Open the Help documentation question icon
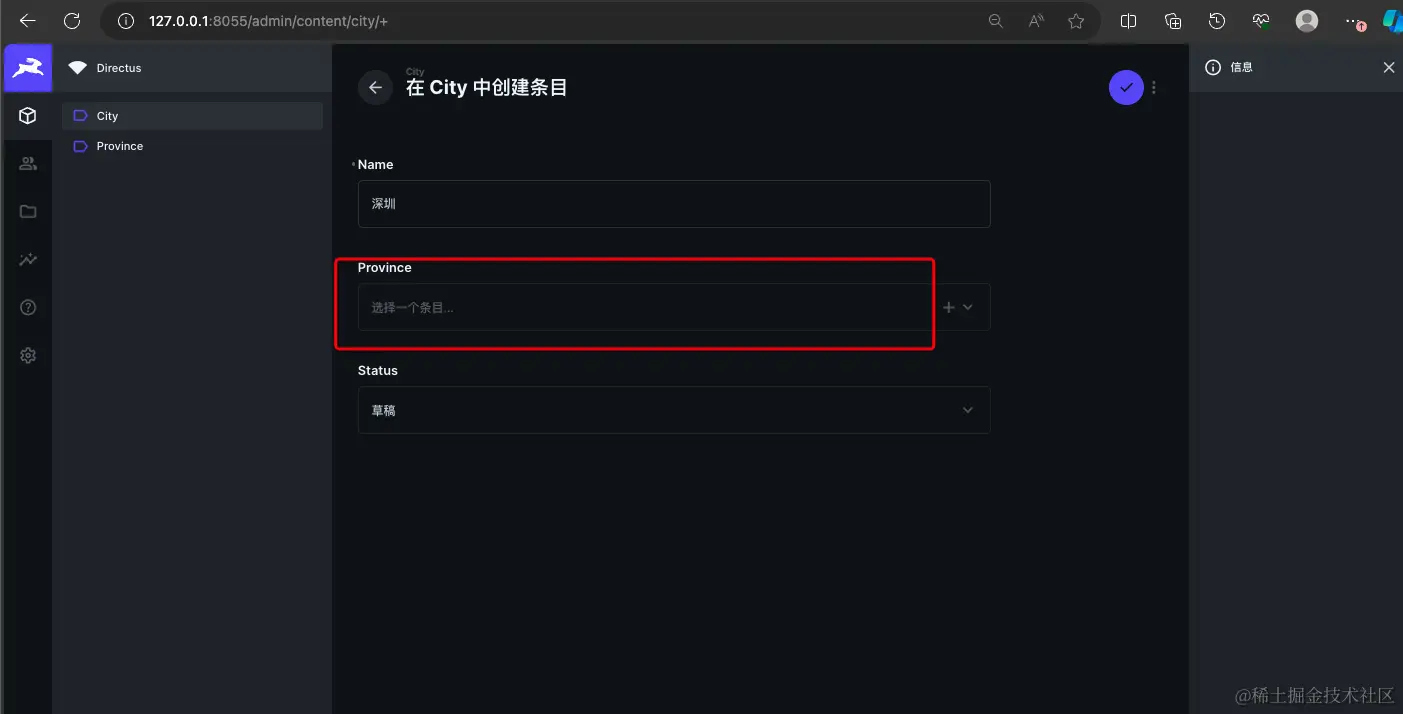Viewport: 1403px width, 714px height. coord(28,308)
